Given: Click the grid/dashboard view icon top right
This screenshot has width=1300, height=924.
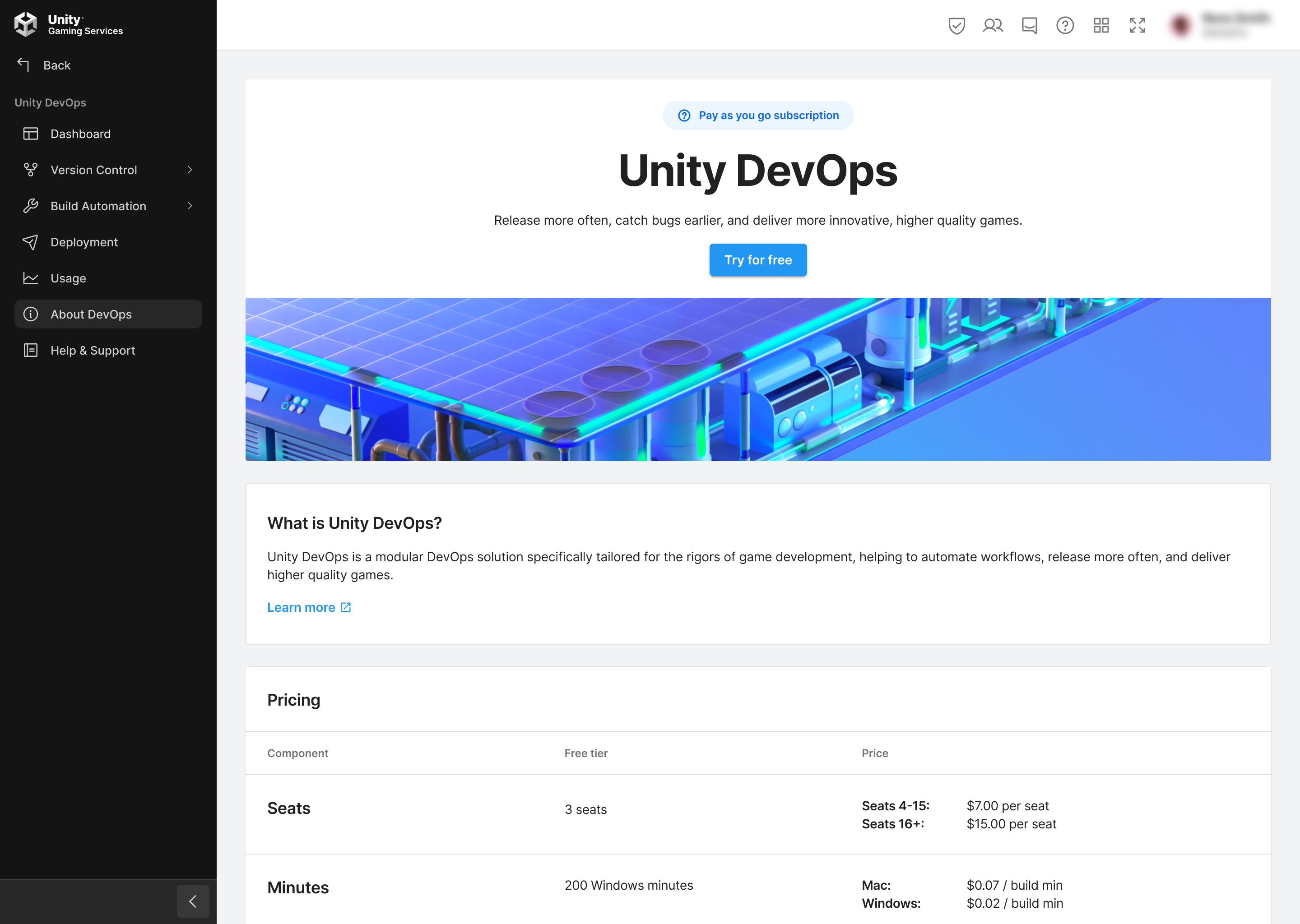Looking at the screenshot, I should point(1101,25).
